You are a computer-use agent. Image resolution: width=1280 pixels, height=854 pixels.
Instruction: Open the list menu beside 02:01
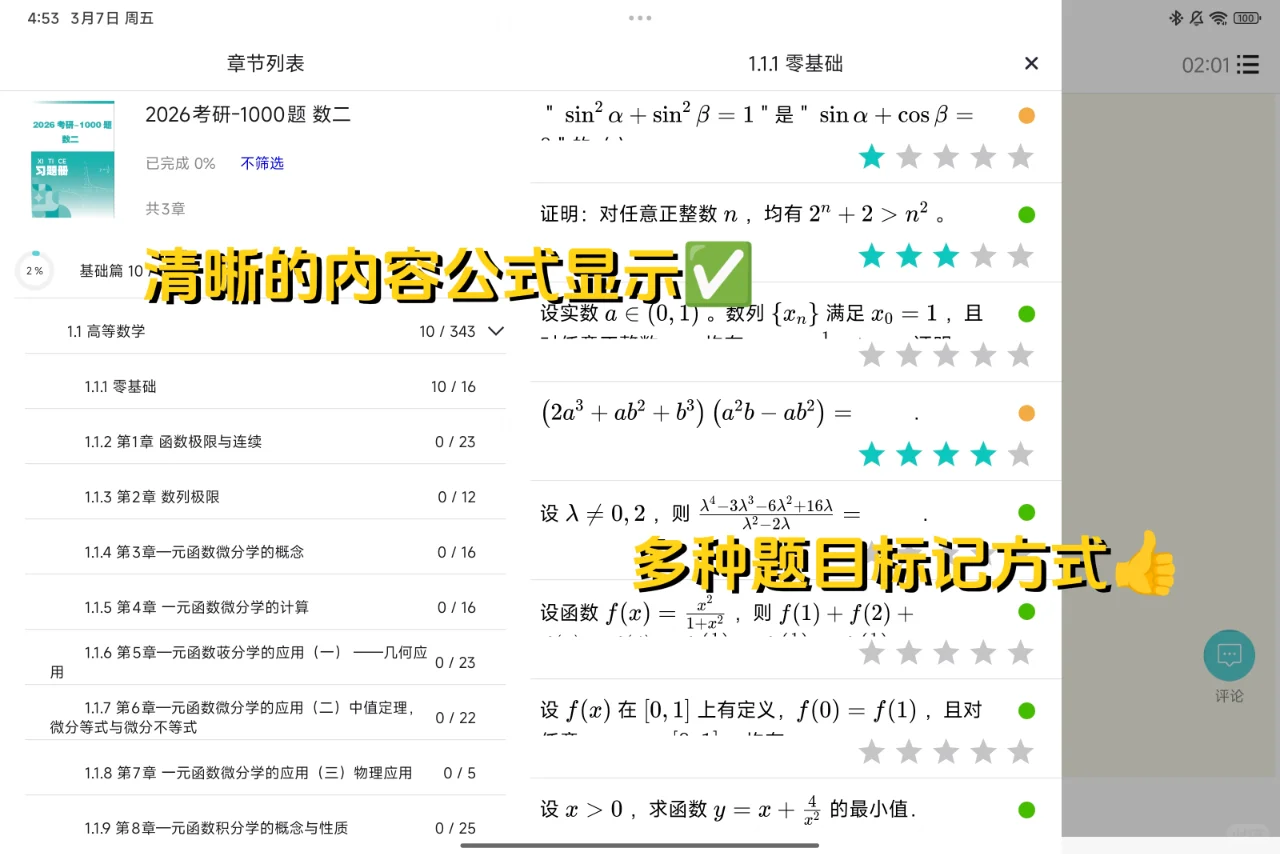click(x=1246, y=64)
